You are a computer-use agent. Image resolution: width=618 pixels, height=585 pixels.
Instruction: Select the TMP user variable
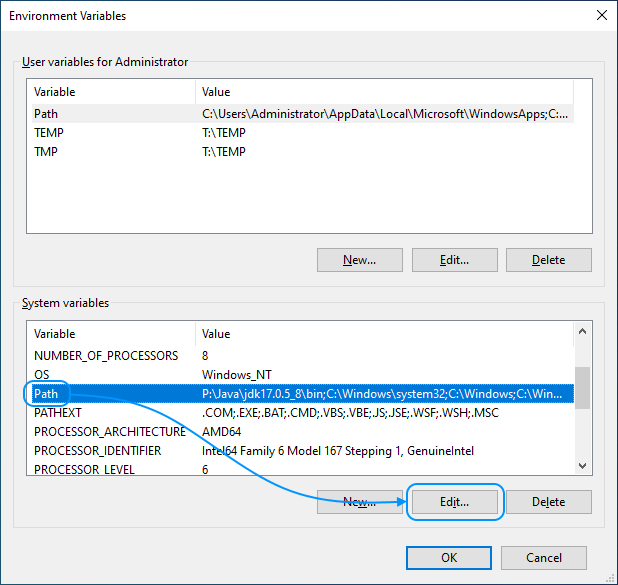pyautogui.click(x=303, y=151)
